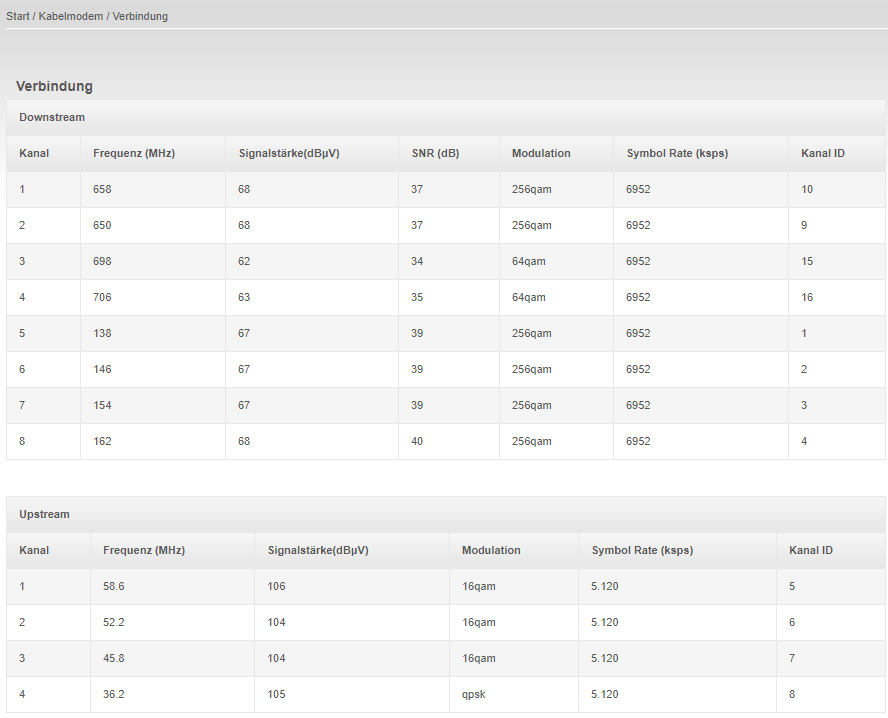Click upstream signal strength 106 cell
The height and width of the screenshot is (718, 888).
point(352,586)
